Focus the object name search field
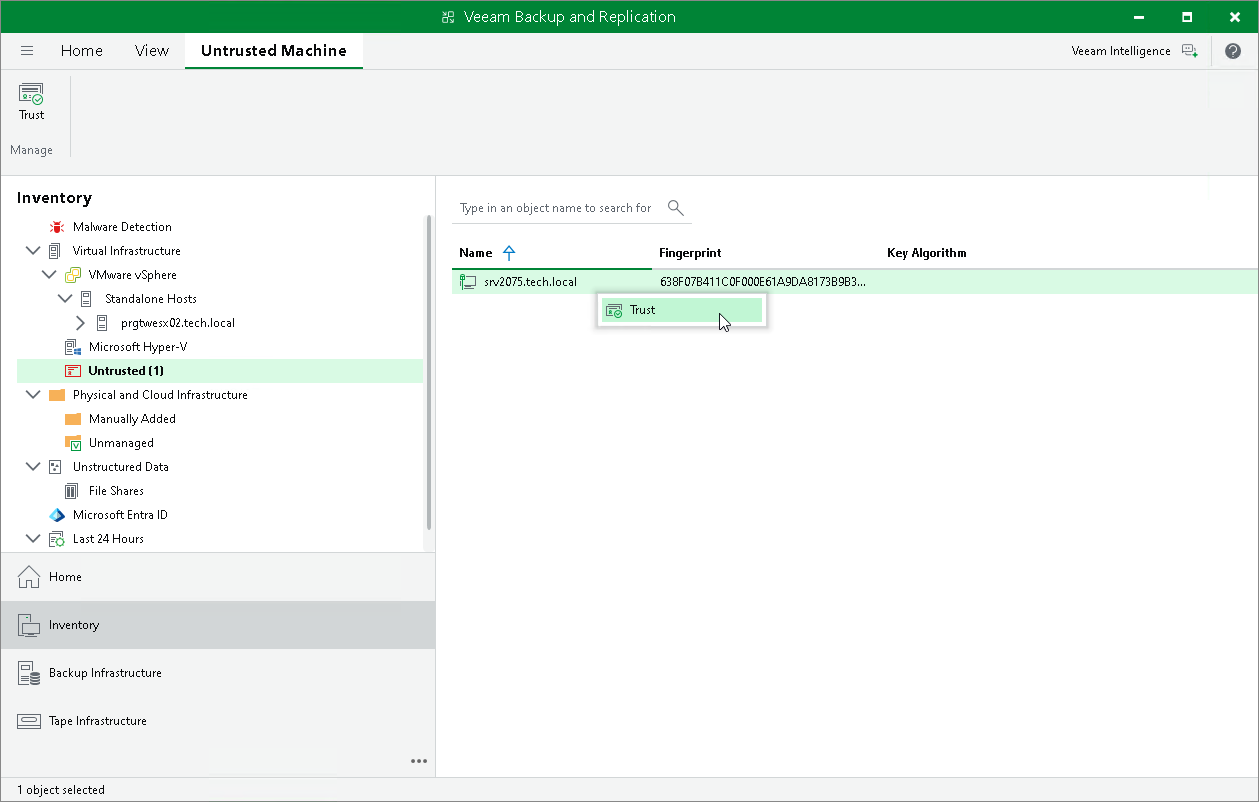Viewport: 1259px width, 802px height. click(x=556, y=208)
